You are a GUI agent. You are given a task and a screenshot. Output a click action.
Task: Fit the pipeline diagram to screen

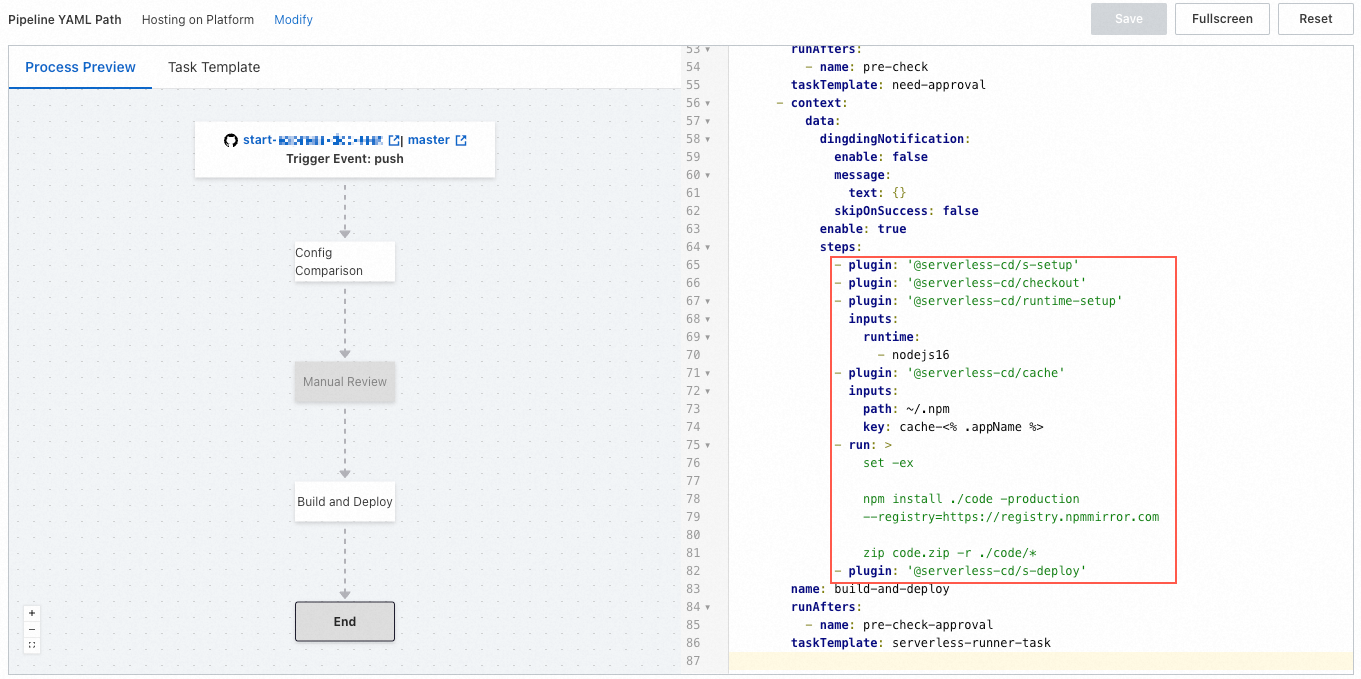32,645
